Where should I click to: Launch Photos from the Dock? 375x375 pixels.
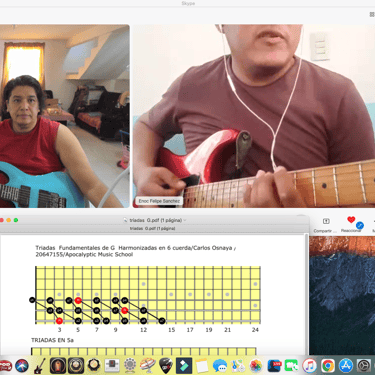pyautogui.click(x=256, y=366)
